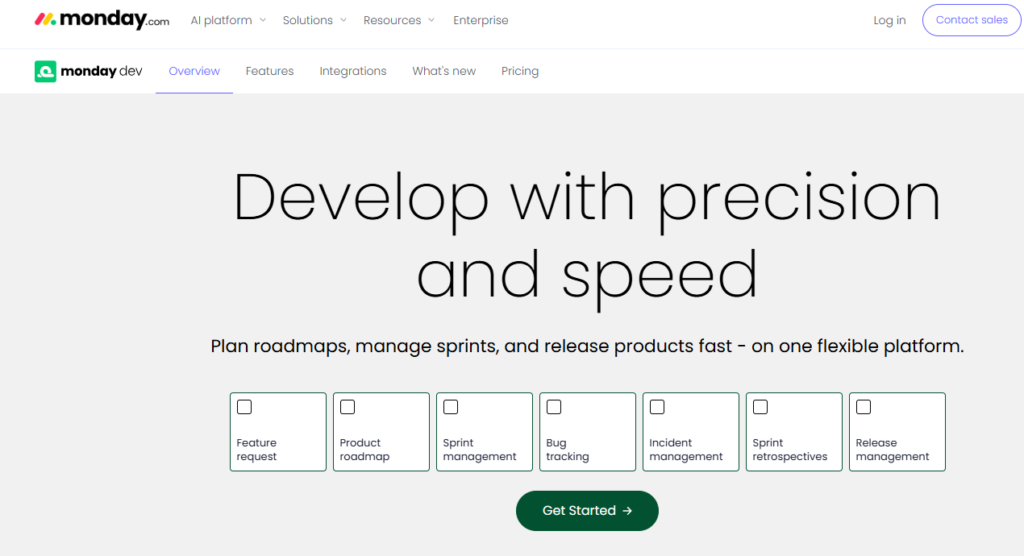Click the Contact sales button
Image resolution: width=1024 pixels, height=556 pixels.
click(x=971, y=20)
